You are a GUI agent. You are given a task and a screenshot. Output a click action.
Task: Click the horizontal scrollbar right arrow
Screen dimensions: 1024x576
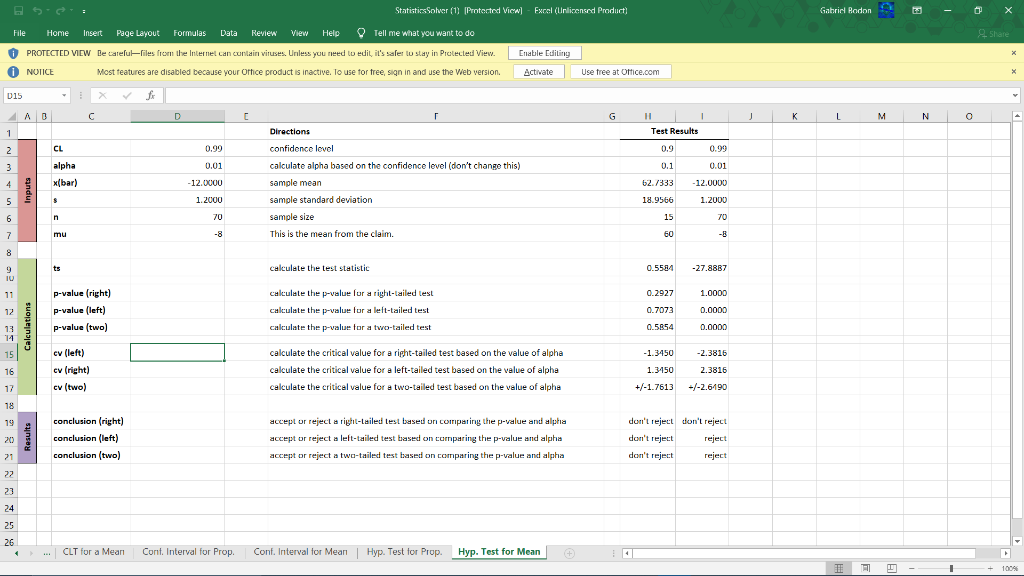pyautogui.click(x=1005, y=553)
